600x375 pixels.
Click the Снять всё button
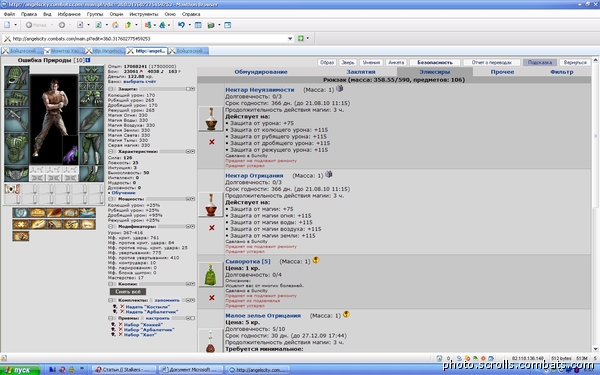128,292
